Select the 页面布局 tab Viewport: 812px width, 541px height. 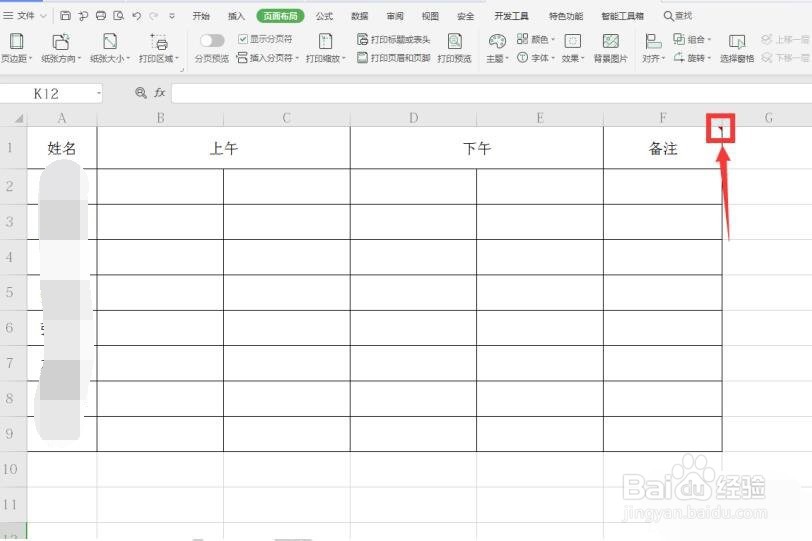[x=280, y=16]
